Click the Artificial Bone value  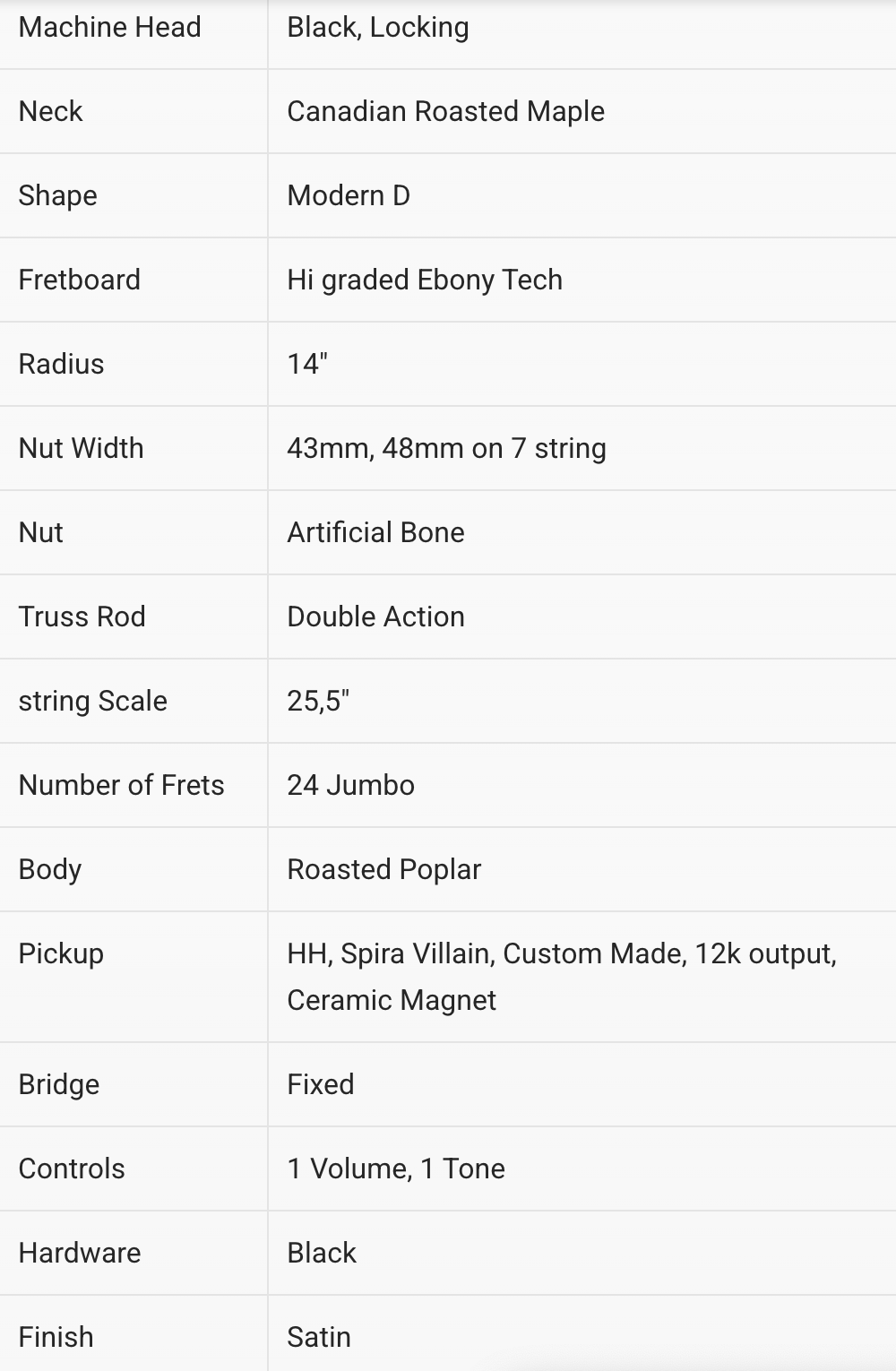pyautogui.click(x=375, y=532)
